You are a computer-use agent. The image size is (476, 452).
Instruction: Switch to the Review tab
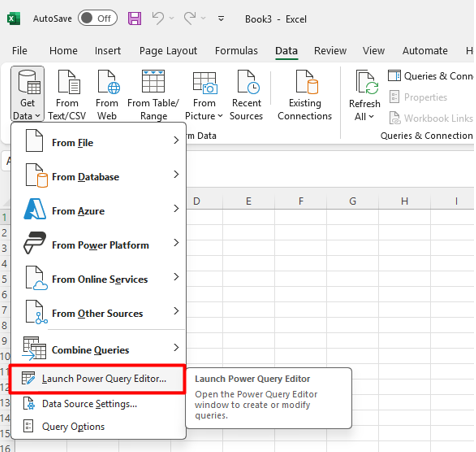330,50
